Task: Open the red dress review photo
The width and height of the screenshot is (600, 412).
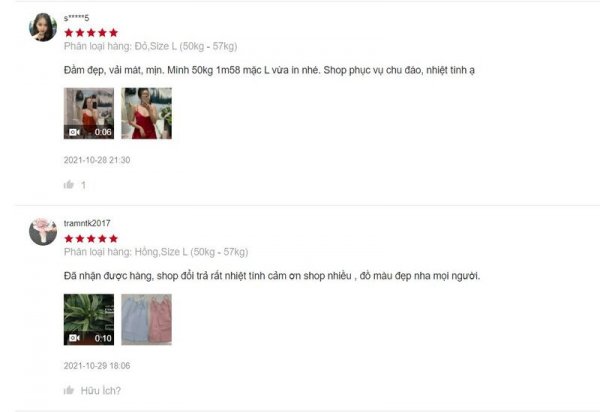Action: point(147,113)
